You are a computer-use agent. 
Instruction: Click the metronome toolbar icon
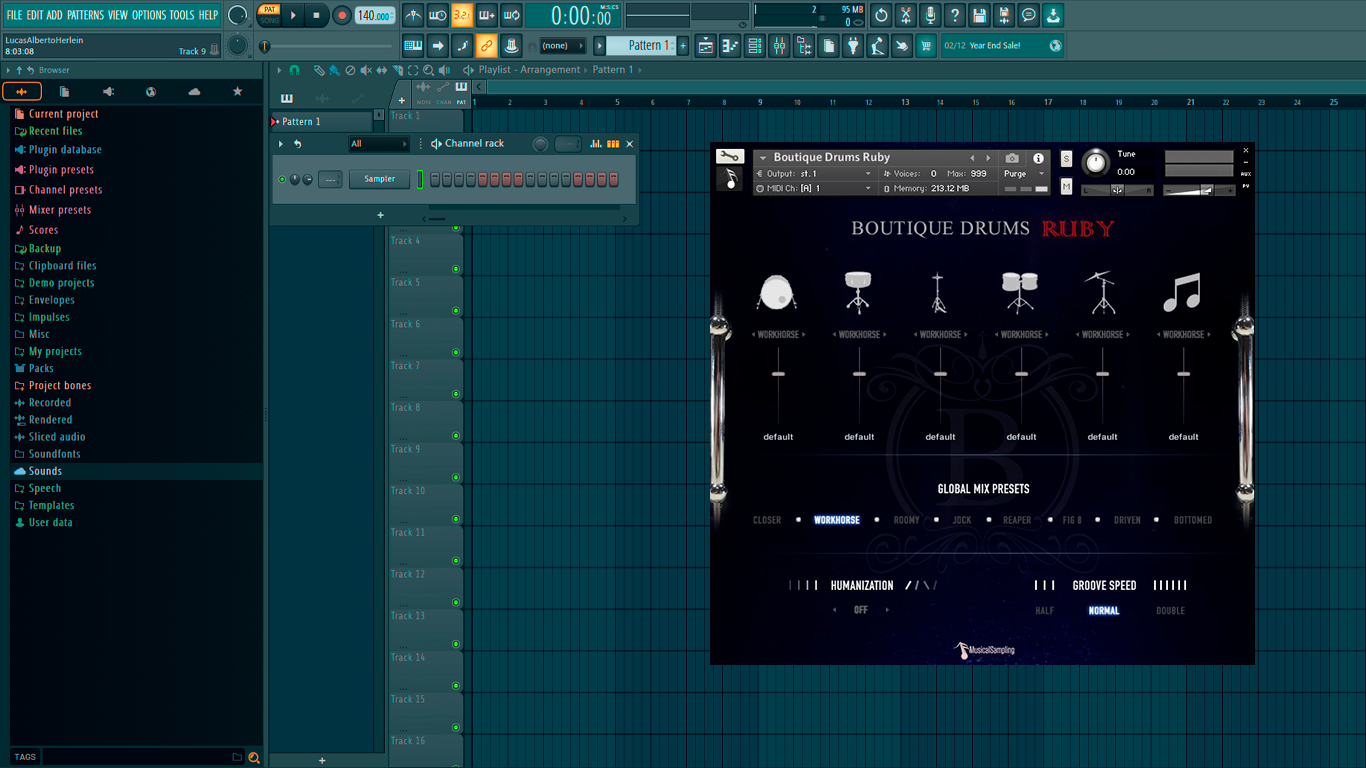pyautogui.click(x=413, y=15)
